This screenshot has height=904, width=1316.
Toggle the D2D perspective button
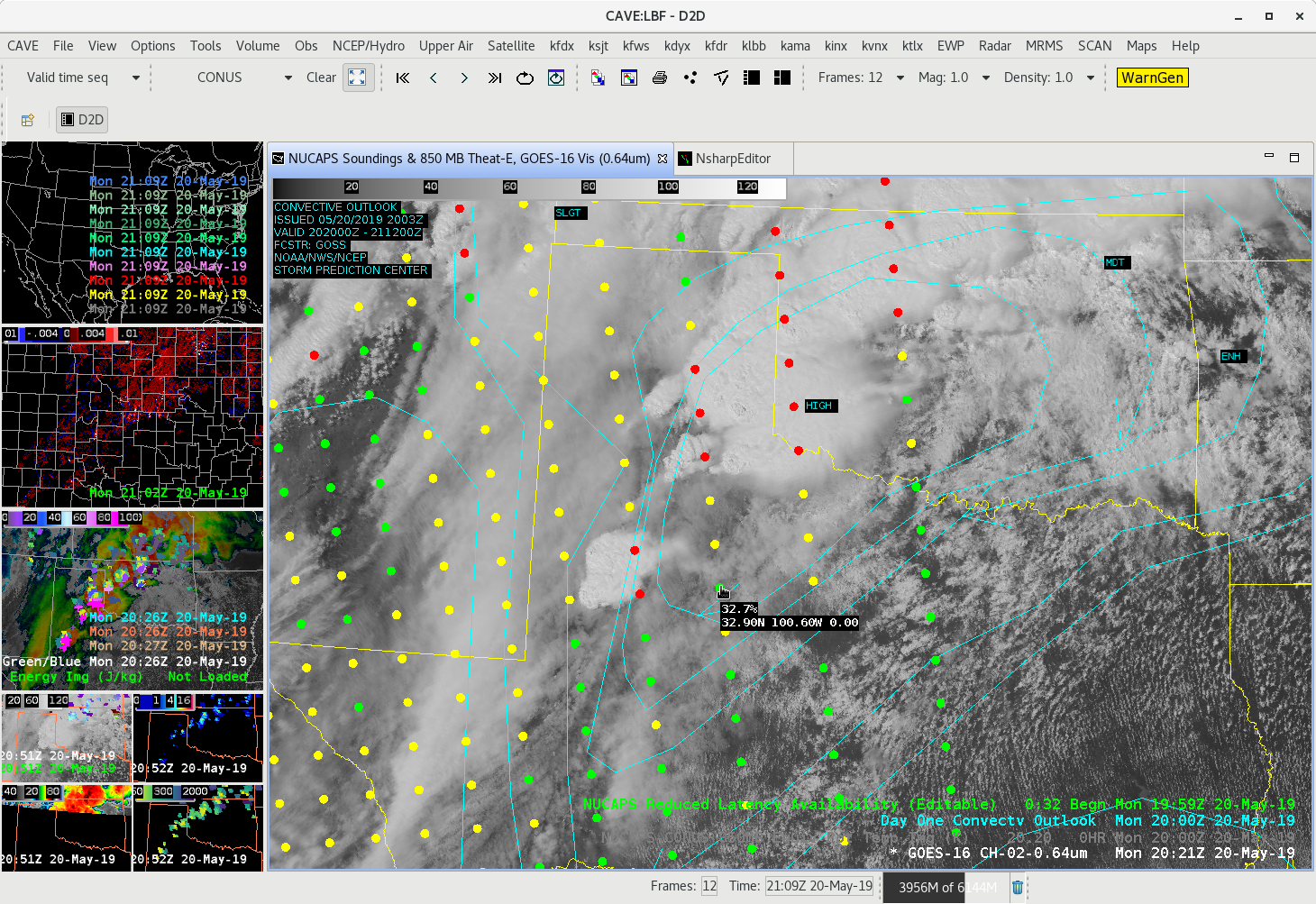[82, 120]
